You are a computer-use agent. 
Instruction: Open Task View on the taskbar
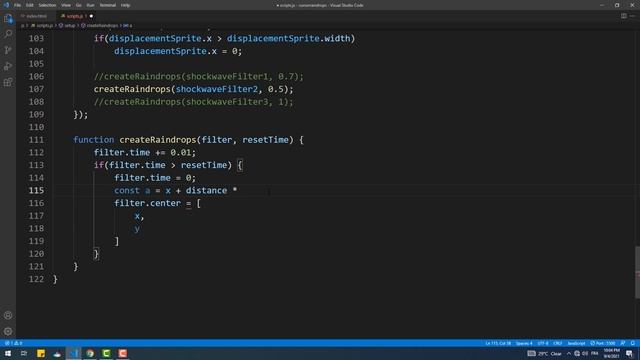(24, 353)
